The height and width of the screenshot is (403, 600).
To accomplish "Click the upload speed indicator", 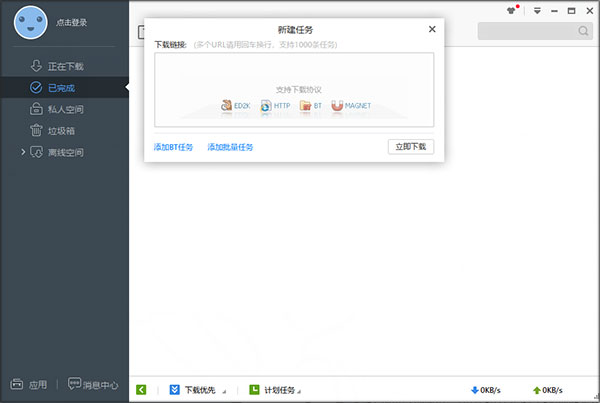I will tap(548, 390).
